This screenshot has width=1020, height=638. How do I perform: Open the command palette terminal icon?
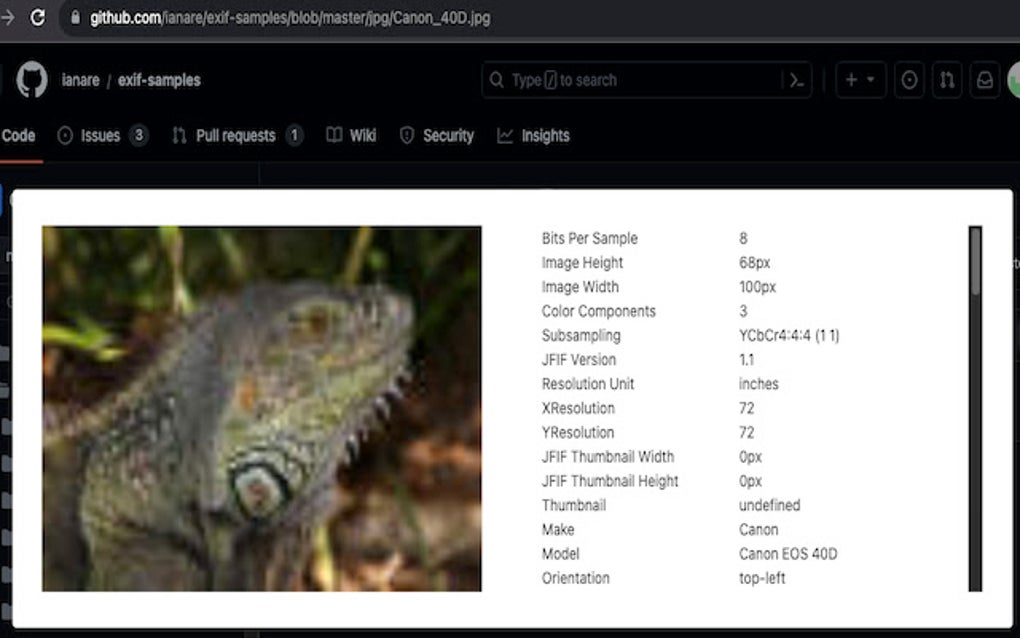coord(795,80)
